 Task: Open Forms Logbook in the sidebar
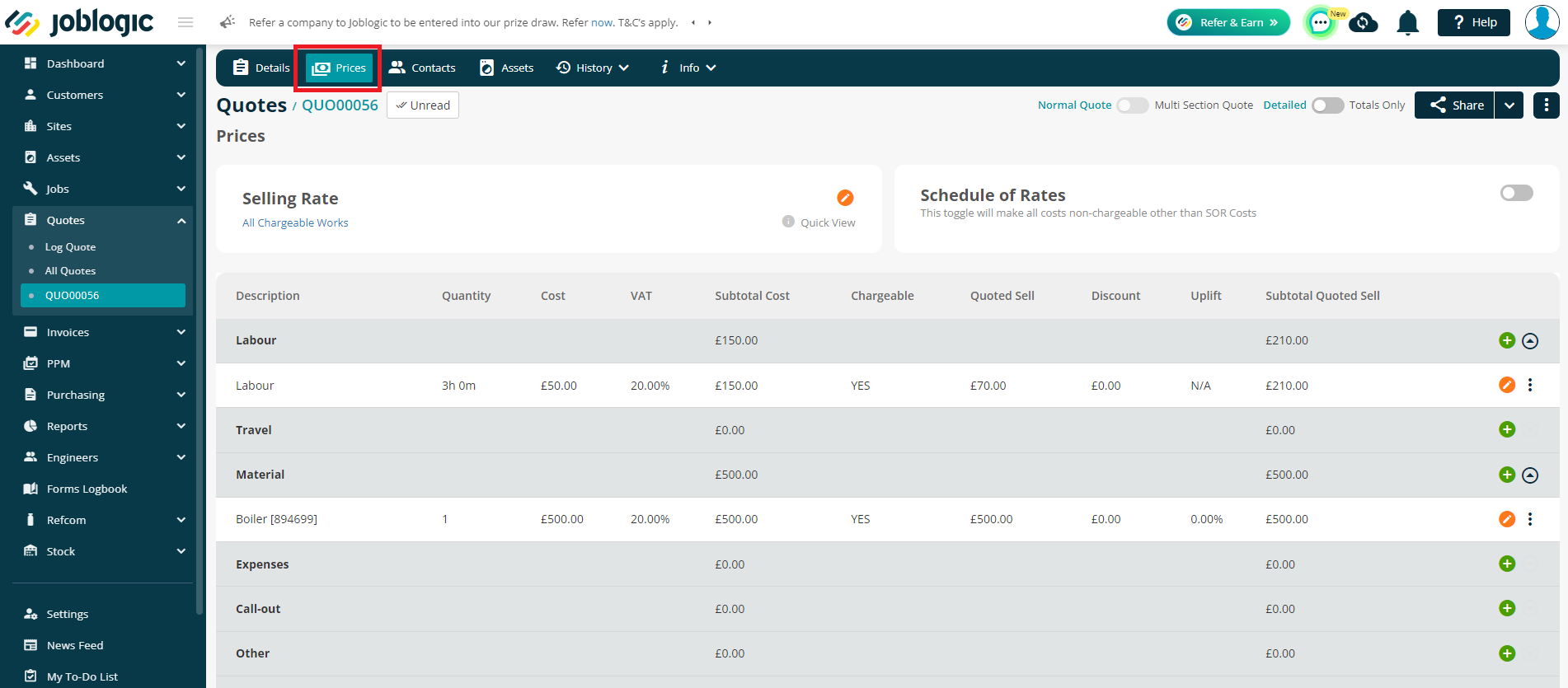pos(87,489)
